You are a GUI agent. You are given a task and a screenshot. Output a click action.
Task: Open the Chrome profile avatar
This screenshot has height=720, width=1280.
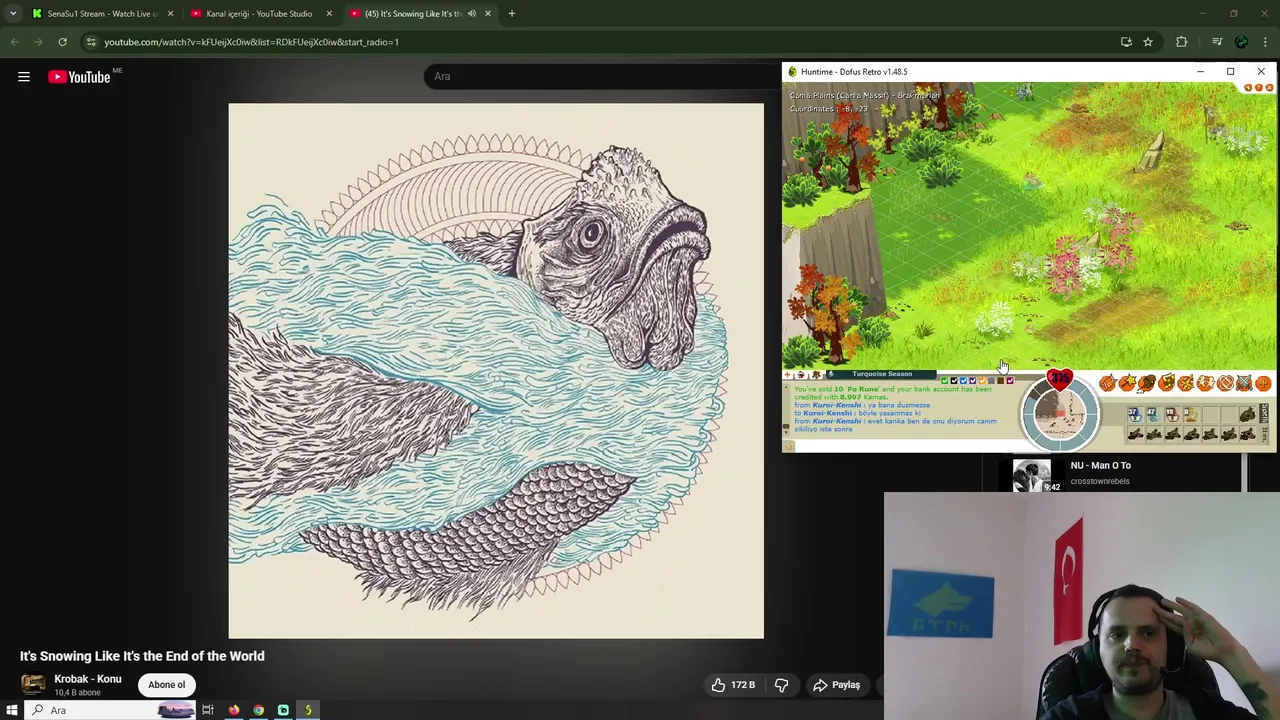(1241, 42)
